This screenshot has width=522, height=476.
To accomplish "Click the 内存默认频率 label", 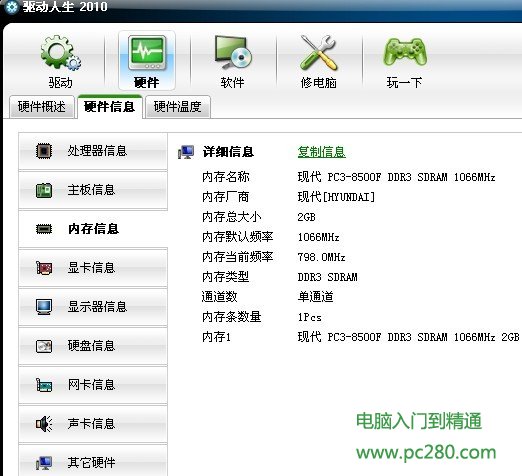I will [238, 237].
